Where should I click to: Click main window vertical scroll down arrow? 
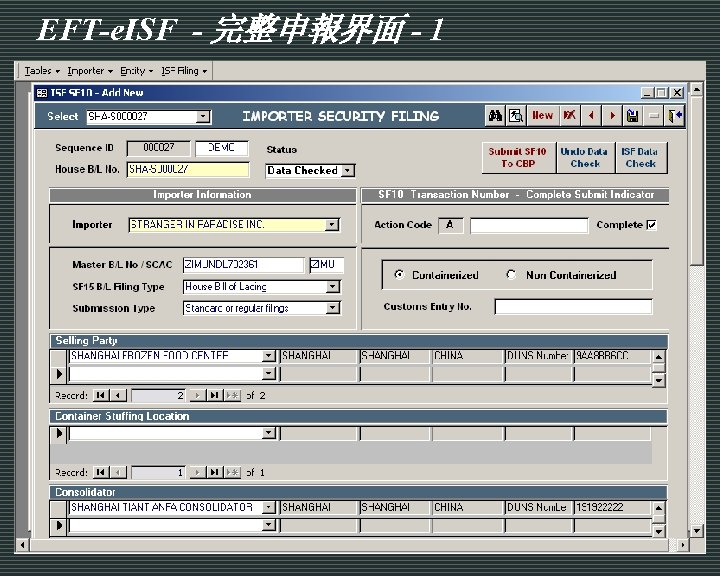coord(697,531)
